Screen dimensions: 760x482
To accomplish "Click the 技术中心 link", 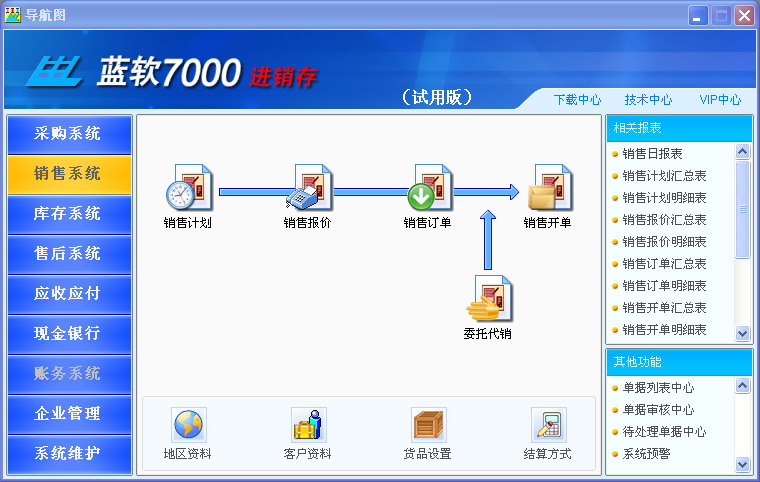I will coord(648,100).
